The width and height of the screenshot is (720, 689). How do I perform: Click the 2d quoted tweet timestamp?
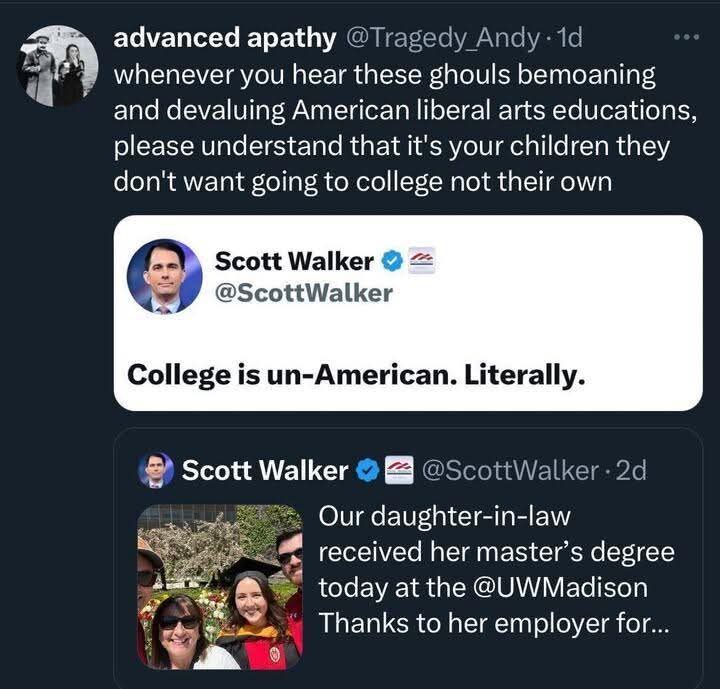click(x=630, y=470)
